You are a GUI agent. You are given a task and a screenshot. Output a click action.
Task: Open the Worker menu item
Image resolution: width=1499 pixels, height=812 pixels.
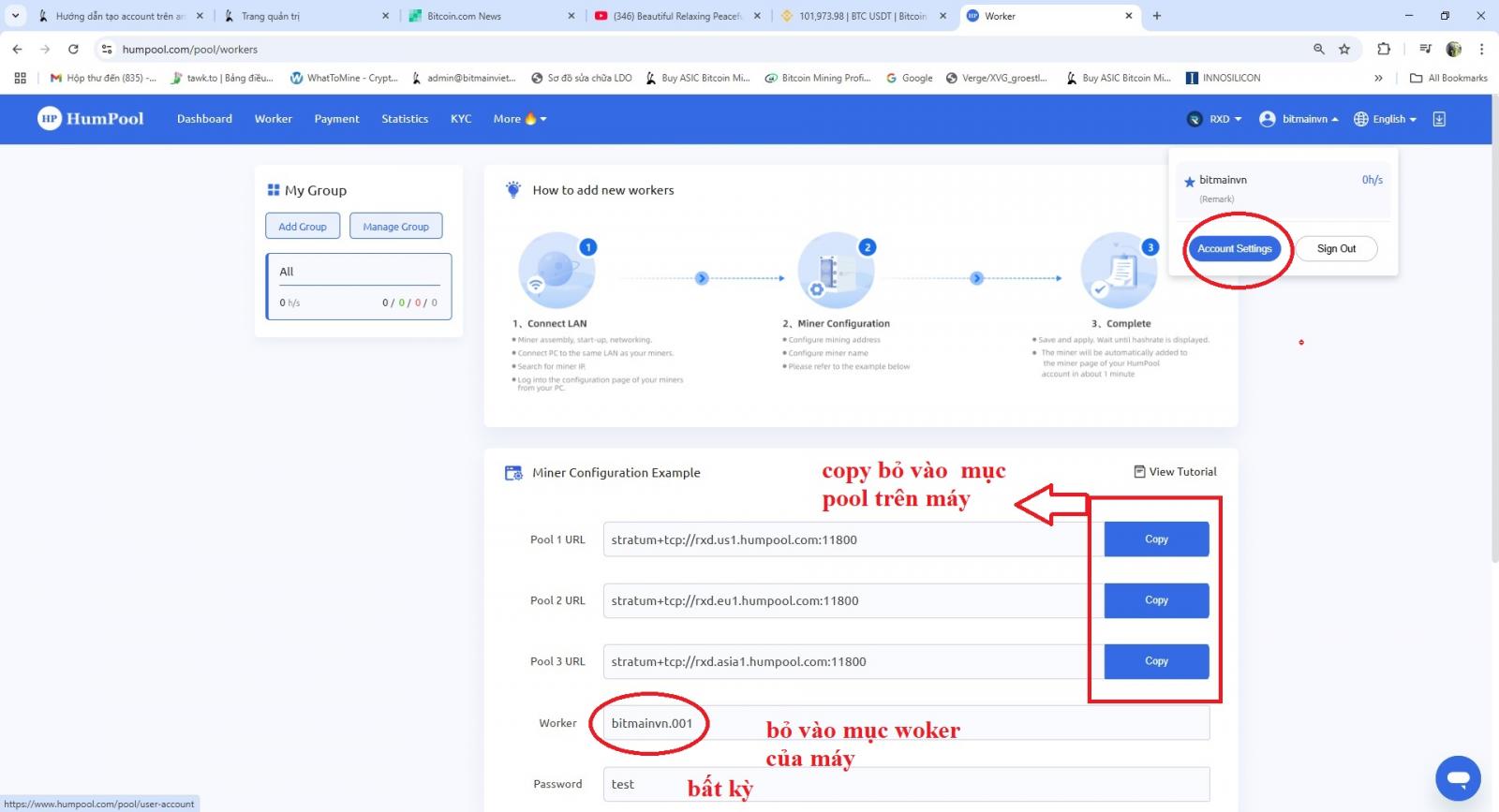pyautogui.click(x=274, y=119)
